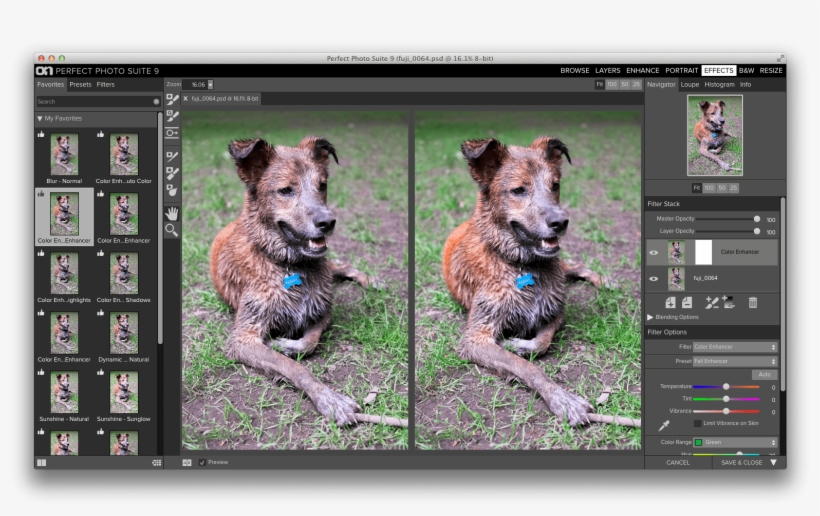The image size is (820, 516).
Task: Switch to the Filters tab
Action: tap(105, 84)
